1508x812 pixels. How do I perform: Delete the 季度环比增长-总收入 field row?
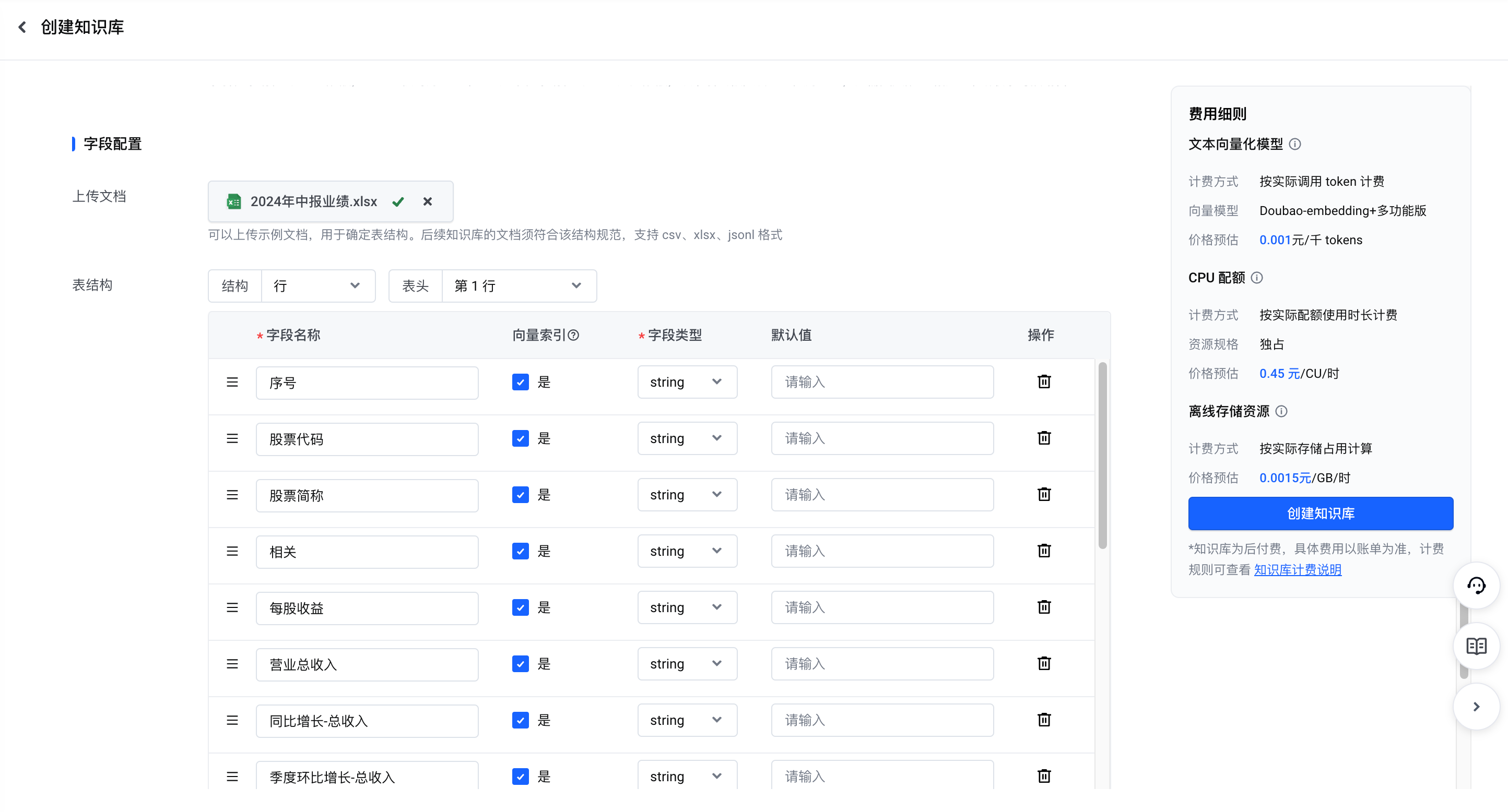click(x=1044, y=777)
